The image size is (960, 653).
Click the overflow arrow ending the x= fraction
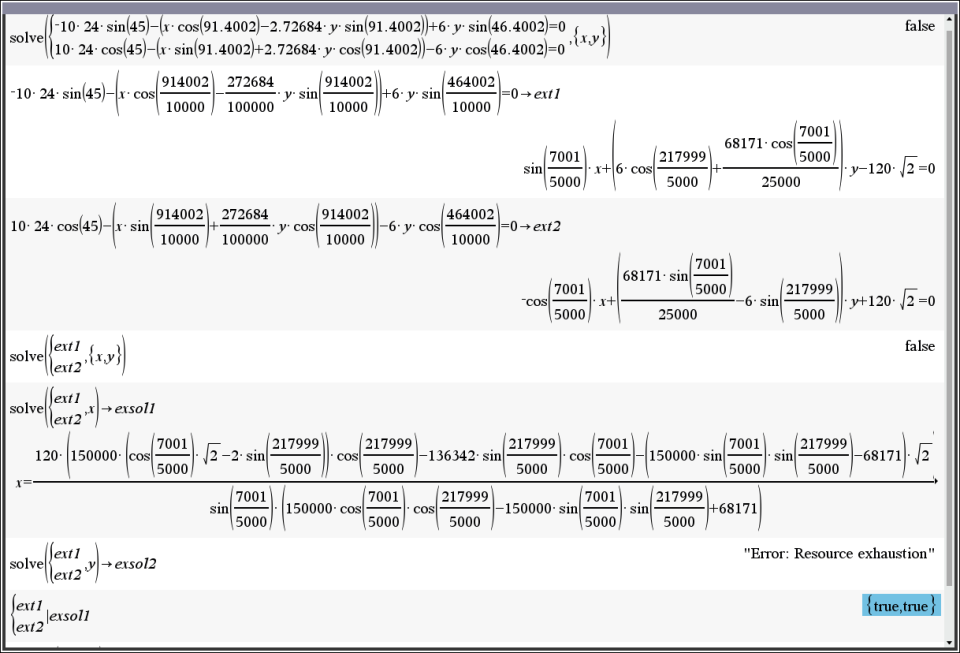click(935, 481)
